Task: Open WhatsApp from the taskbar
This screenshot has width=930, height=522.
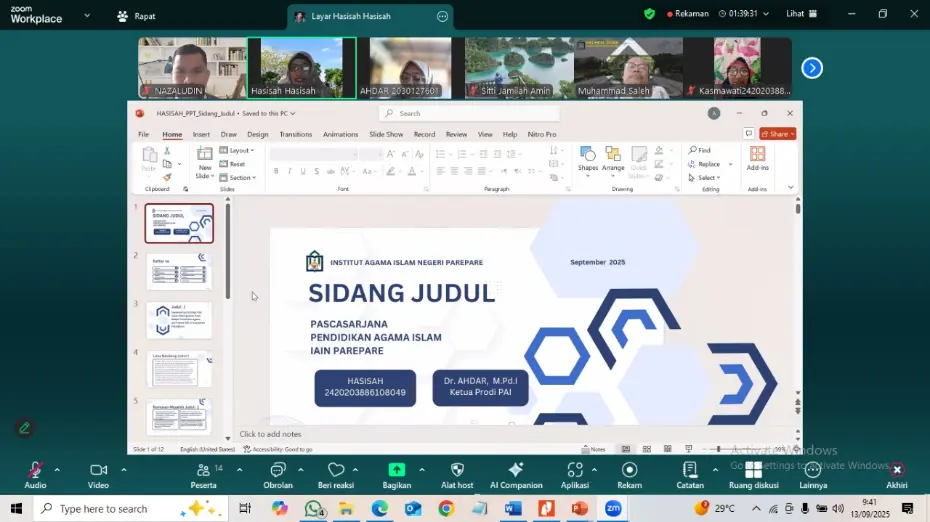Action: (x=313, y=508)
